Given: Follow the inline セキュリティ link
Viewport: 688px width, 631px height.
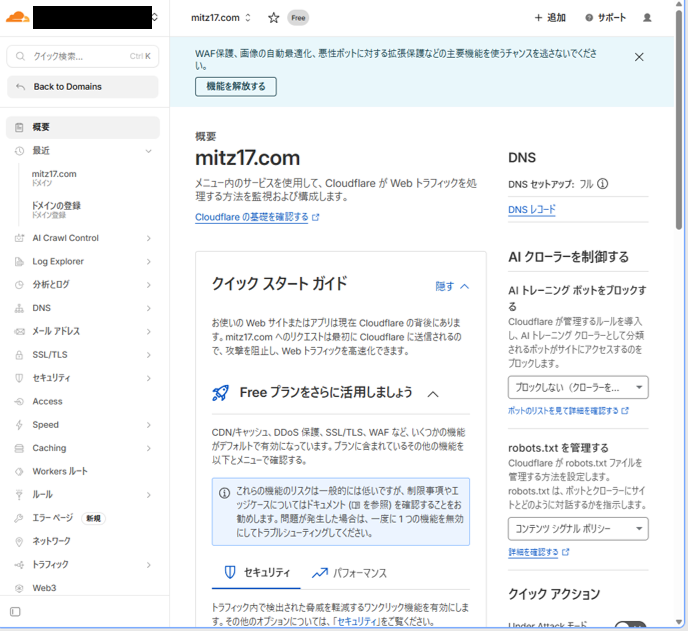Looking at the screenshot, I should pos(358,621).
